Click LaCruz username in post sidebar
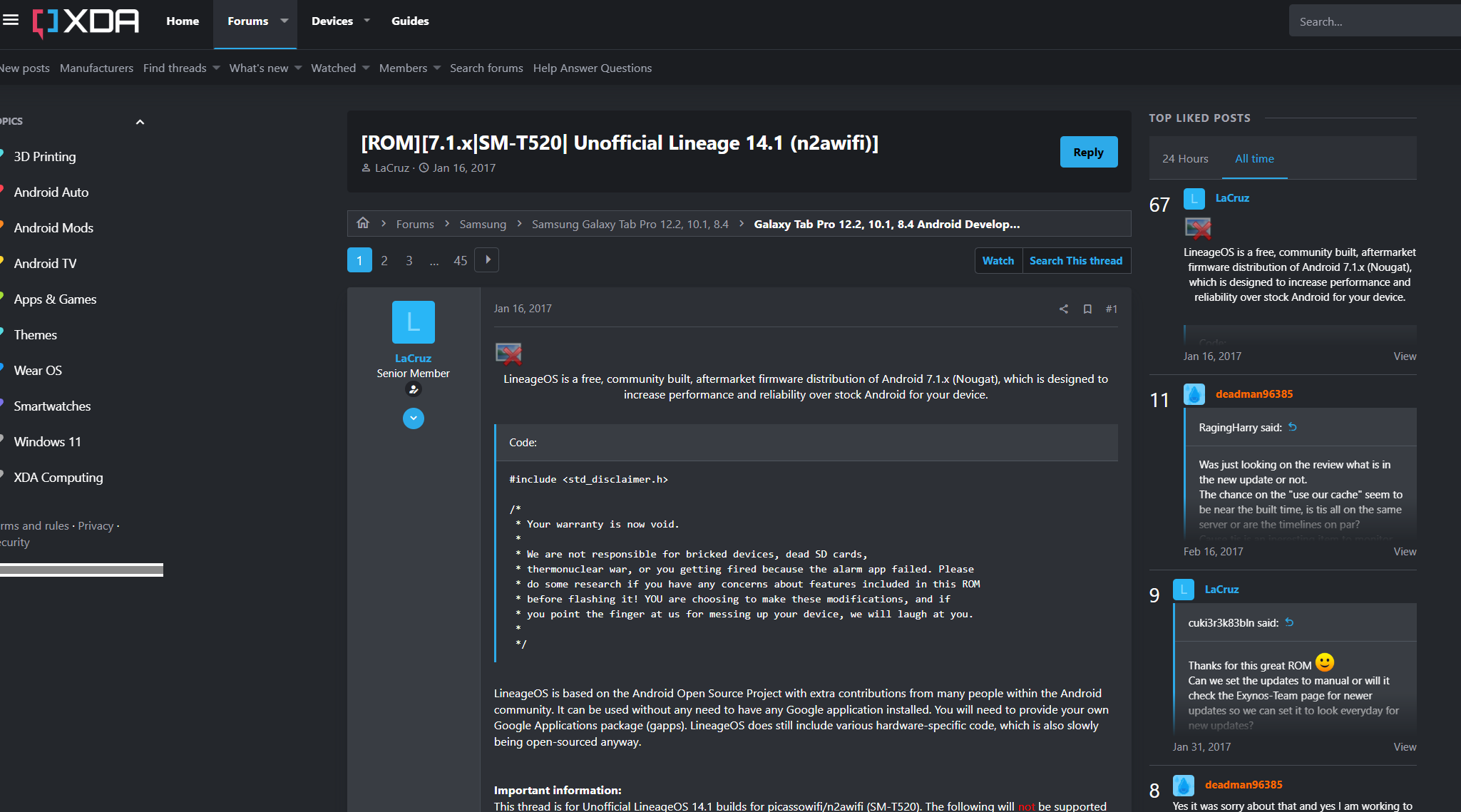Viewport: 1461px width, 812px height. (414, 359)
